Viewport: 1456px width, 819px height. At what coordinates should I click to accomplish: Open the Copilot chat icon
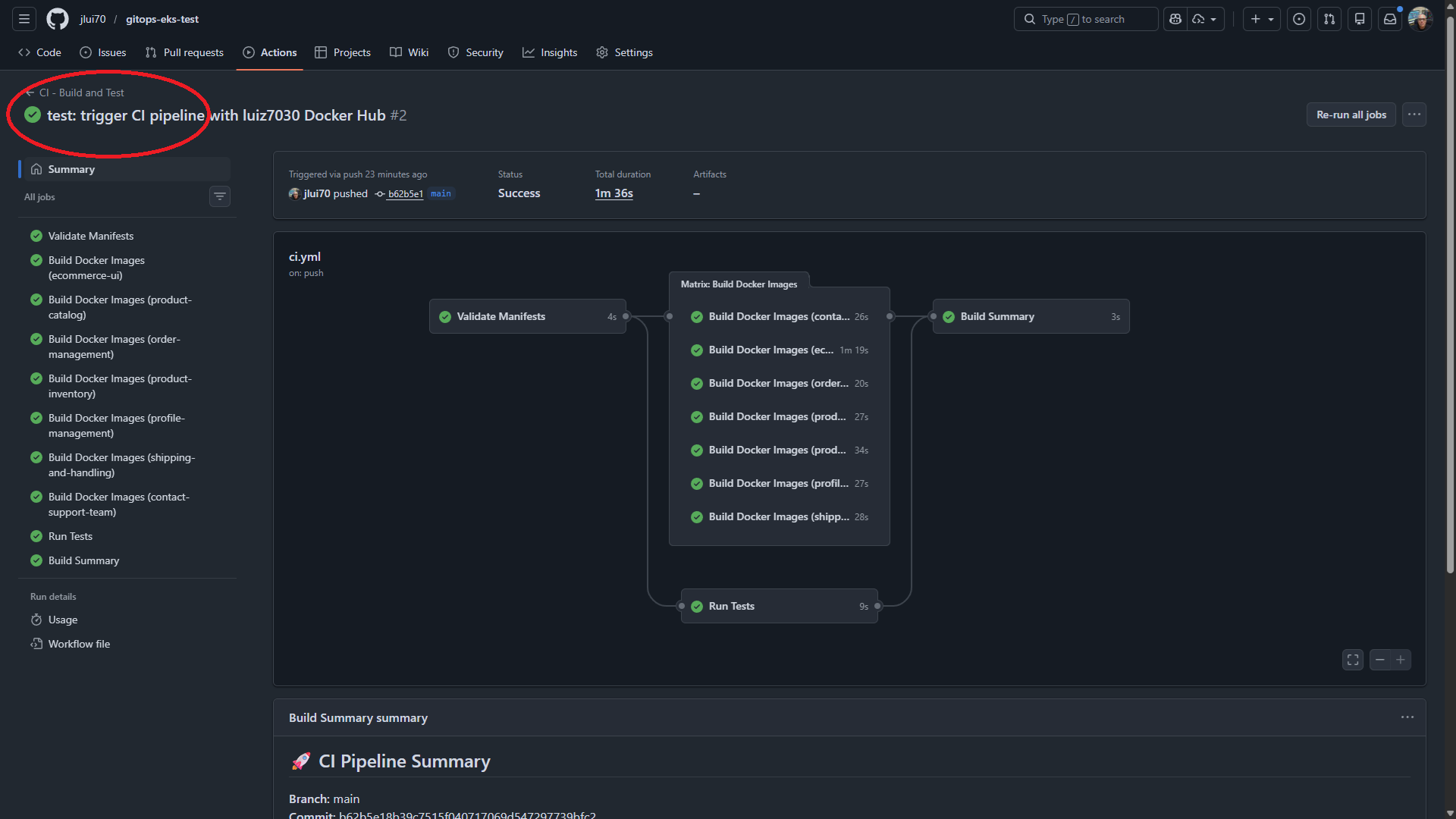click(x=1175, y=19)
